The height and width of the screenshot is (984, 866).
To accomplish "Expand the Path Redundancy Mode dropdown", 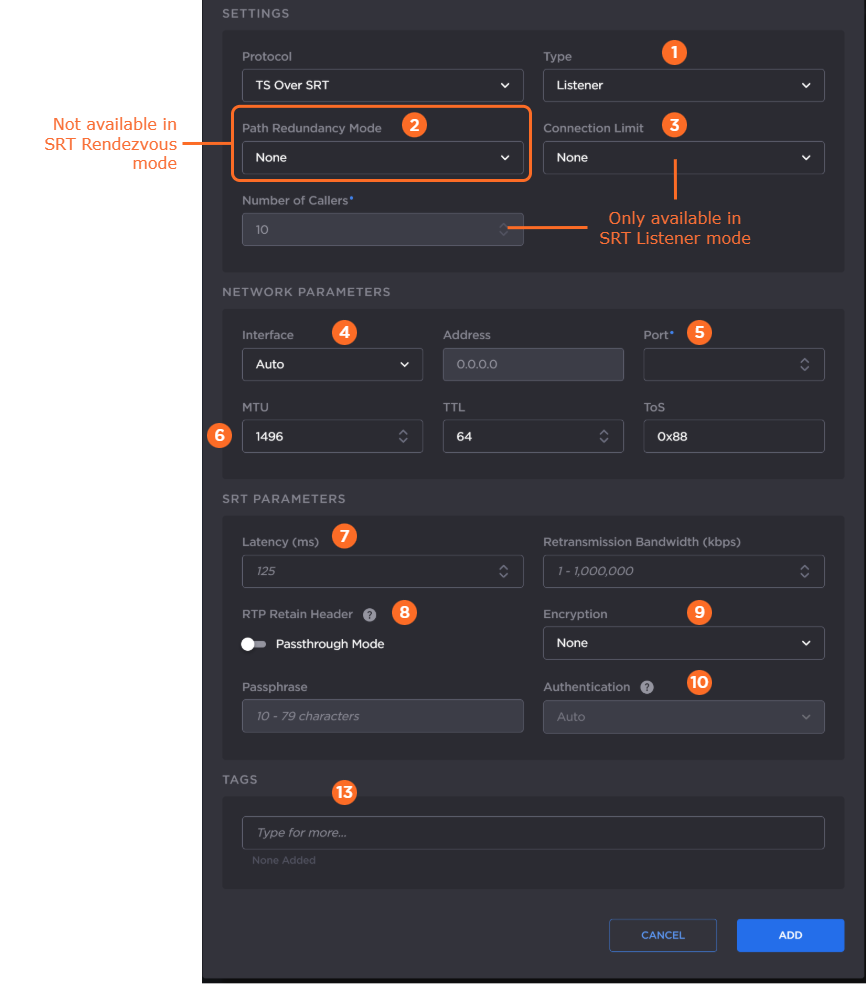I will tap(382, 157).
